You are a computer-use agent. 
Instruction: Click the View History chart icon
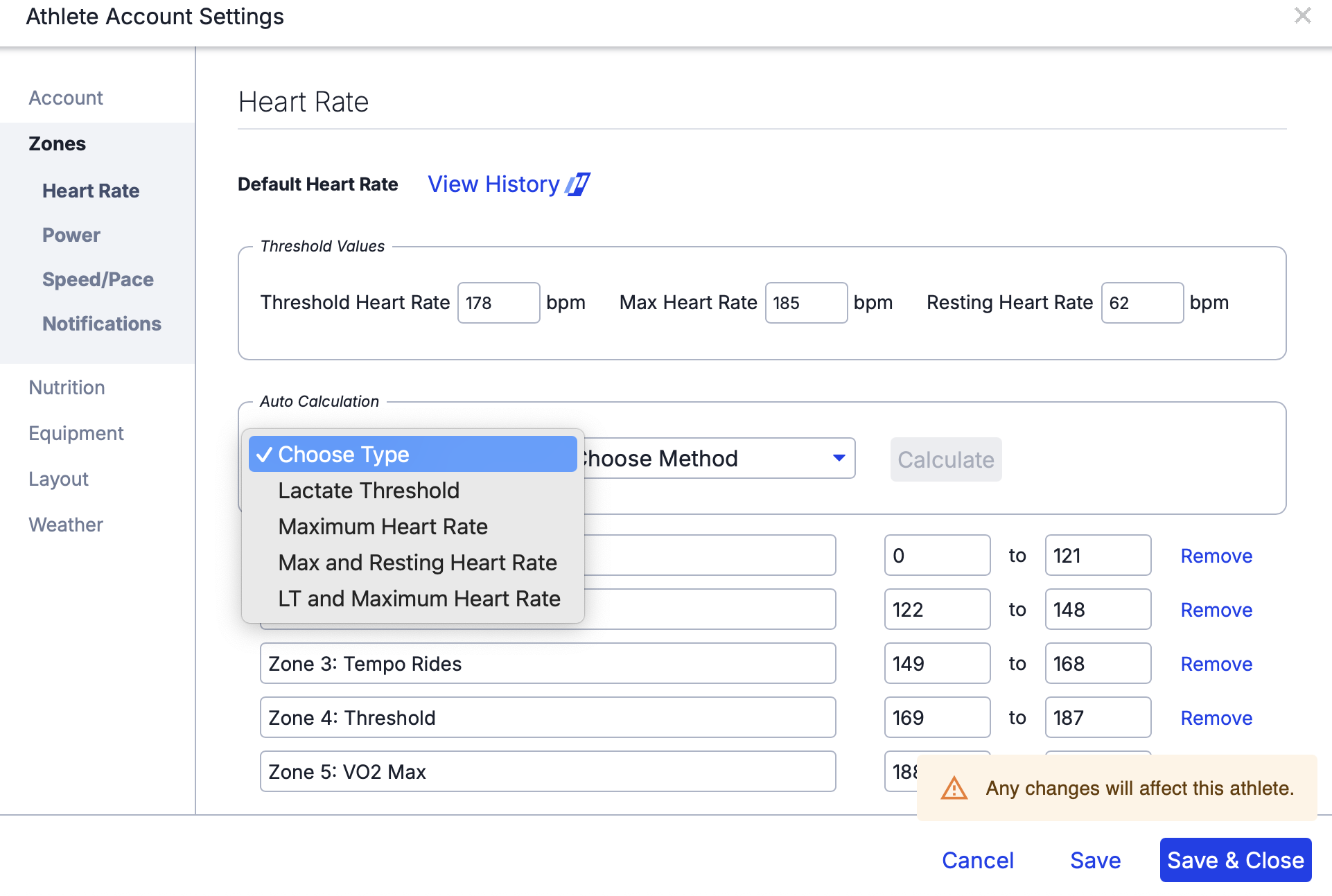point(577,184)
